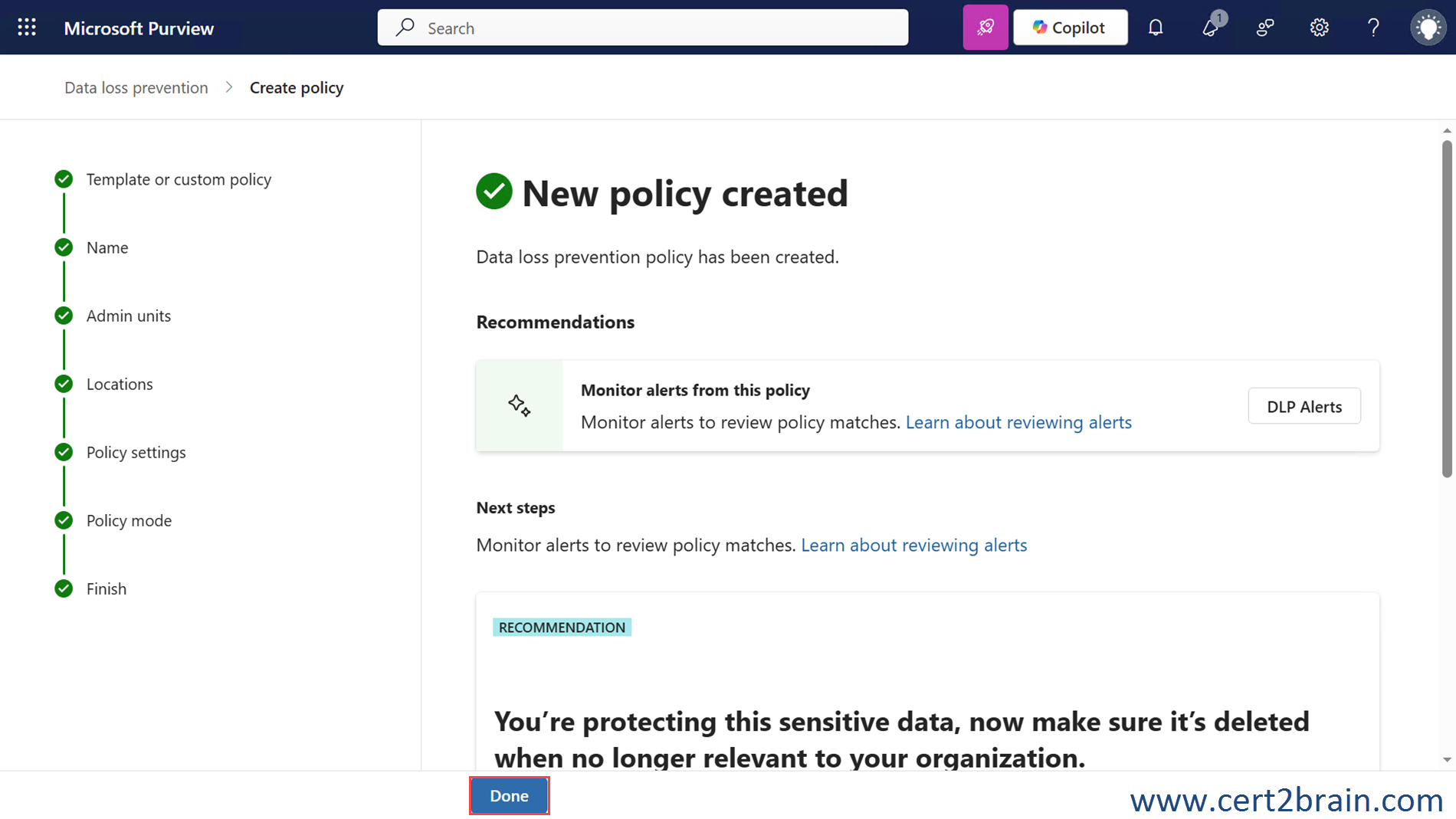Open the notifications bell
The width and height of the screenshot is (1456, 819).
tap(1156, 28)
